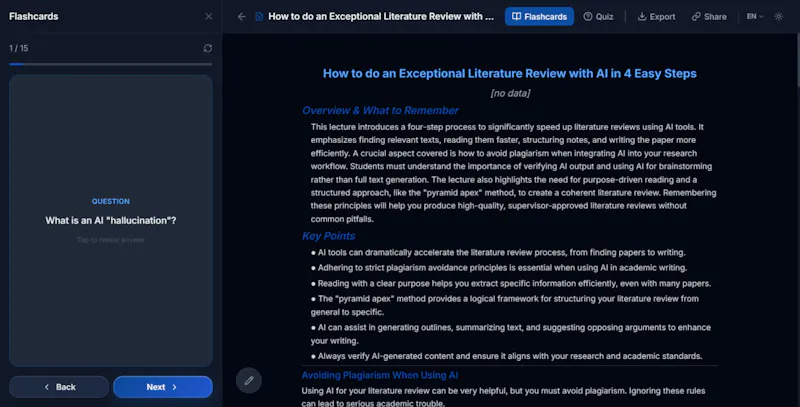Viewport: 800px width, 407px height.
Task: Toggle light/dark theme with sun icon
Action: pyautogui.click(x=779, y=16)
